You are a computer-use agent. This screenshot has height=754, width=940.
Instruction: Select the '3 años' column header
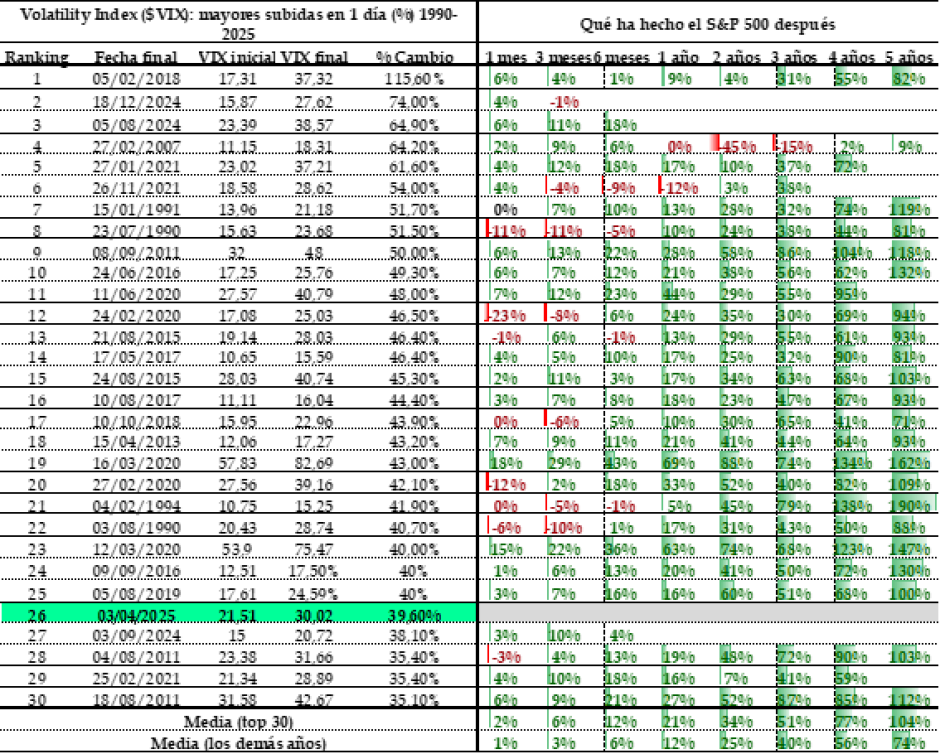(794, 58)
